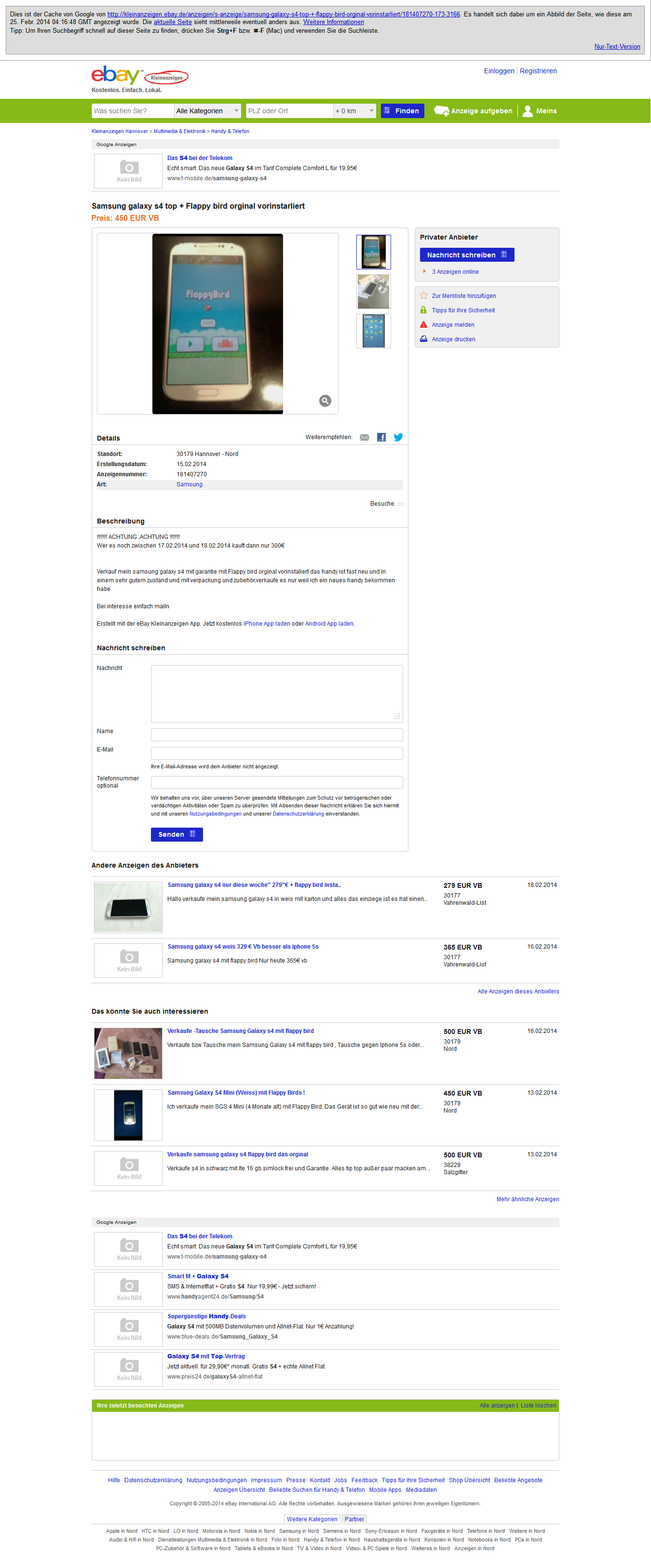Click the E-Mail input field
This screenshot has width=651, height=1568.
click(x=276, y=753)
